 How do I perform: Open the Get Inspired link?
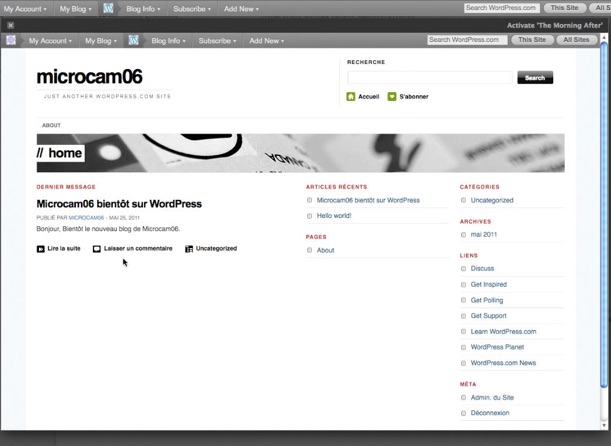tap(489, 284)
